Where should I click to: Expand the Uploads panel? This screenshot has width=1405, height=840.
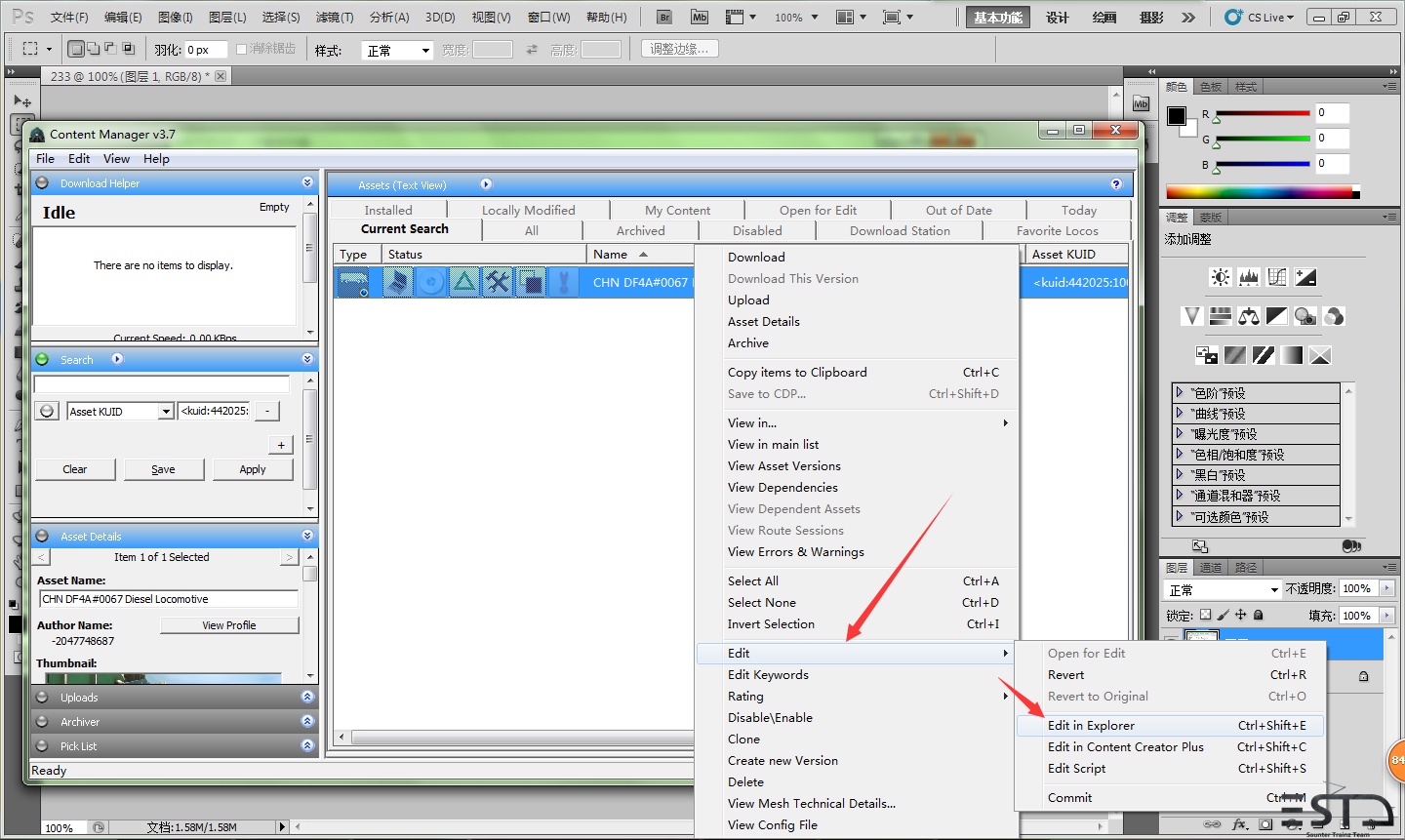coord(307,697)
